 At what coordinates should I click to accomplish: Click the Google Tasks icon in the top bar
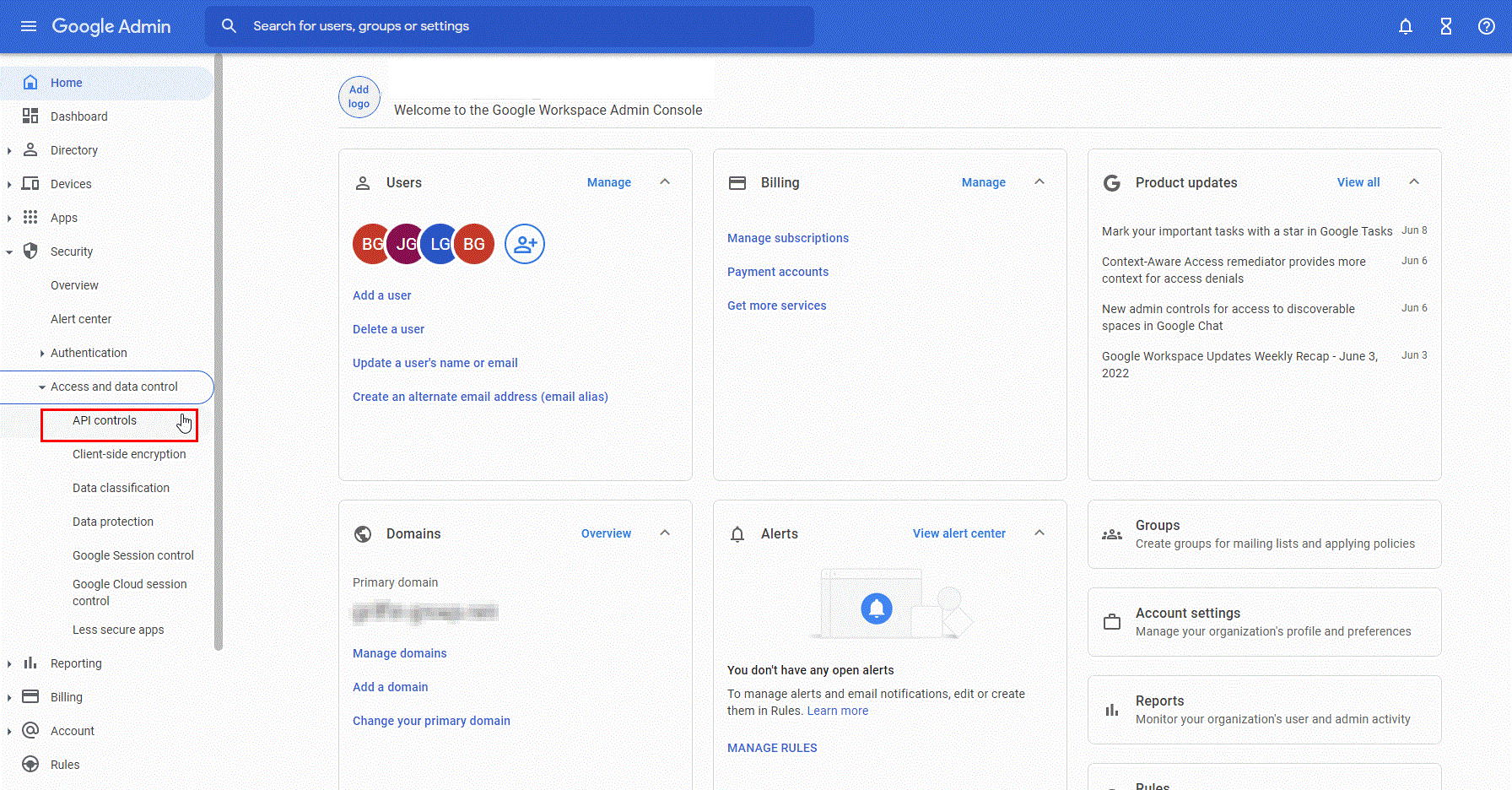(1445, 26)
